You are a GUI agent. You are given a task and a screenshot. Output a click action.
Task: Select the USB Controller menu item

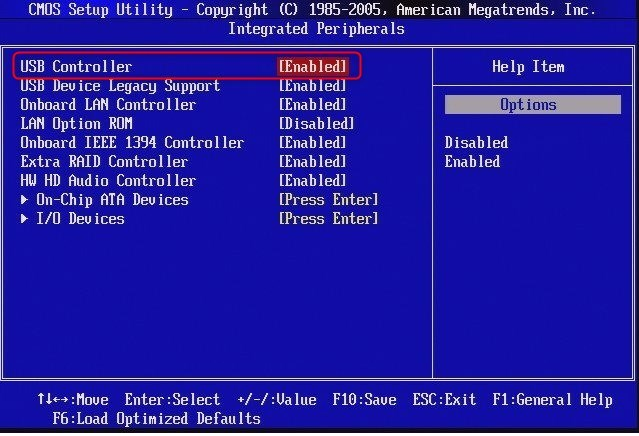tap(76, 66)
